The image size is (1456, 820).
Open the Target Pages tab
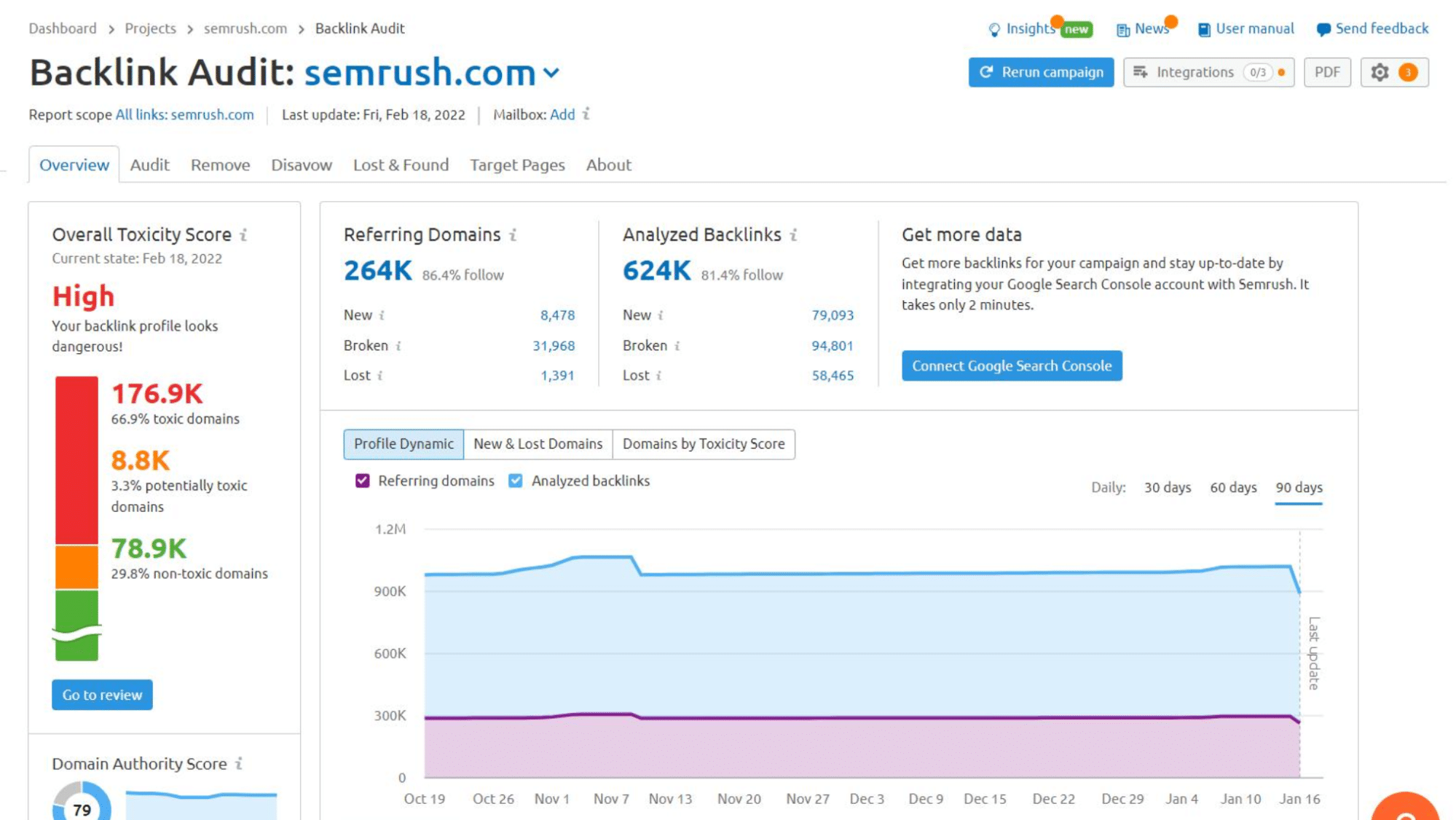pyautogui.click(x=517, y=165)
